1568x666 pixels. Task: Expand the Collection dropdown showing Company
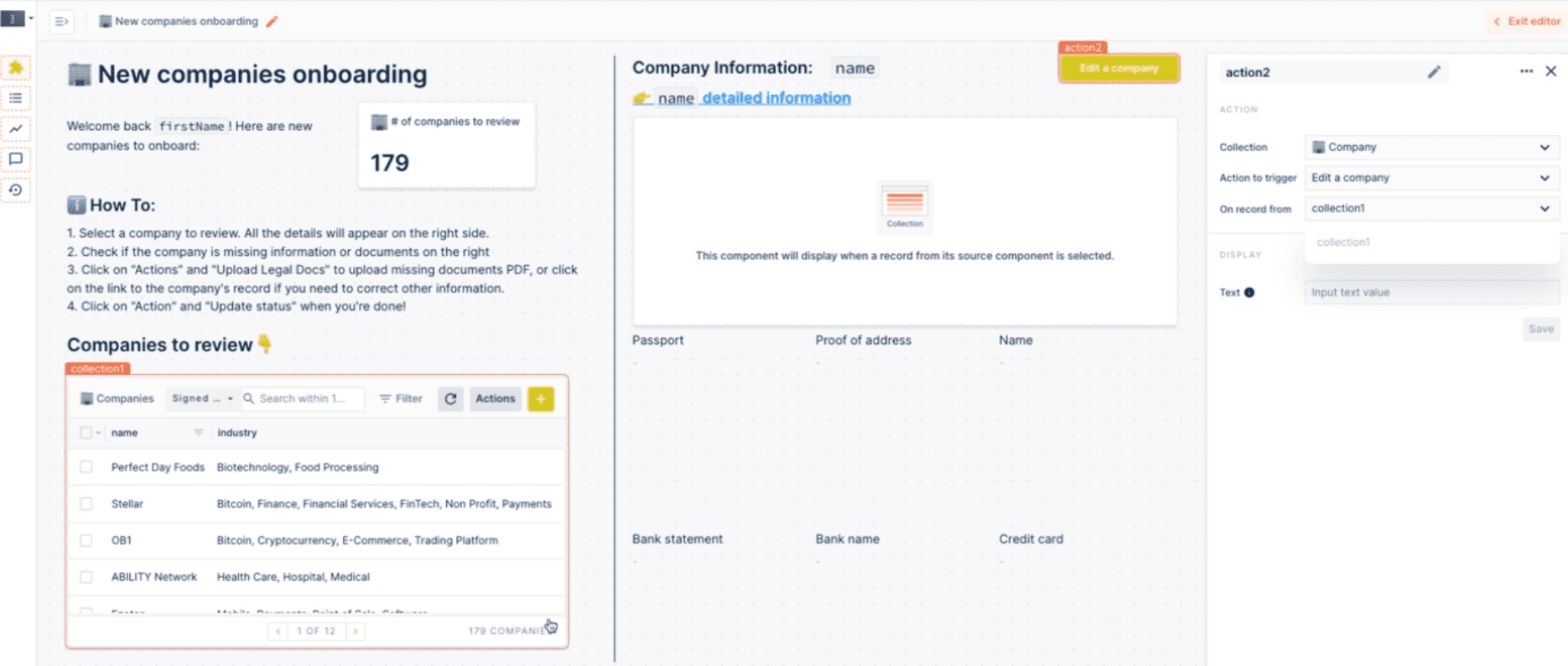[1430, 148]
